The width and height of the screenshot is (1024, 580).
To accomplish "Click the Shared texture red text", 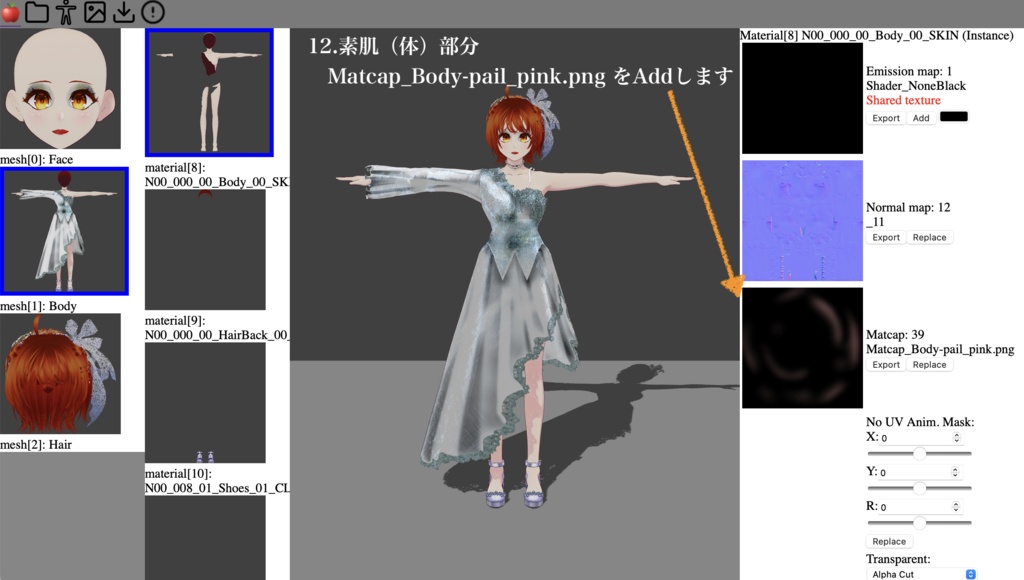I will click(903, 101).
